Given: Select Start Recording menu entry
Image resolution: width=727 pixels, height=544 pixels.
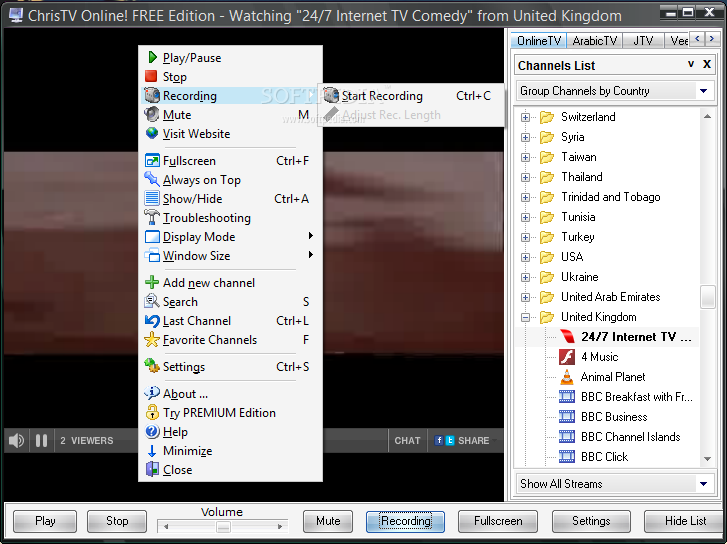Looking at the screenshot, I should (410, 96).
